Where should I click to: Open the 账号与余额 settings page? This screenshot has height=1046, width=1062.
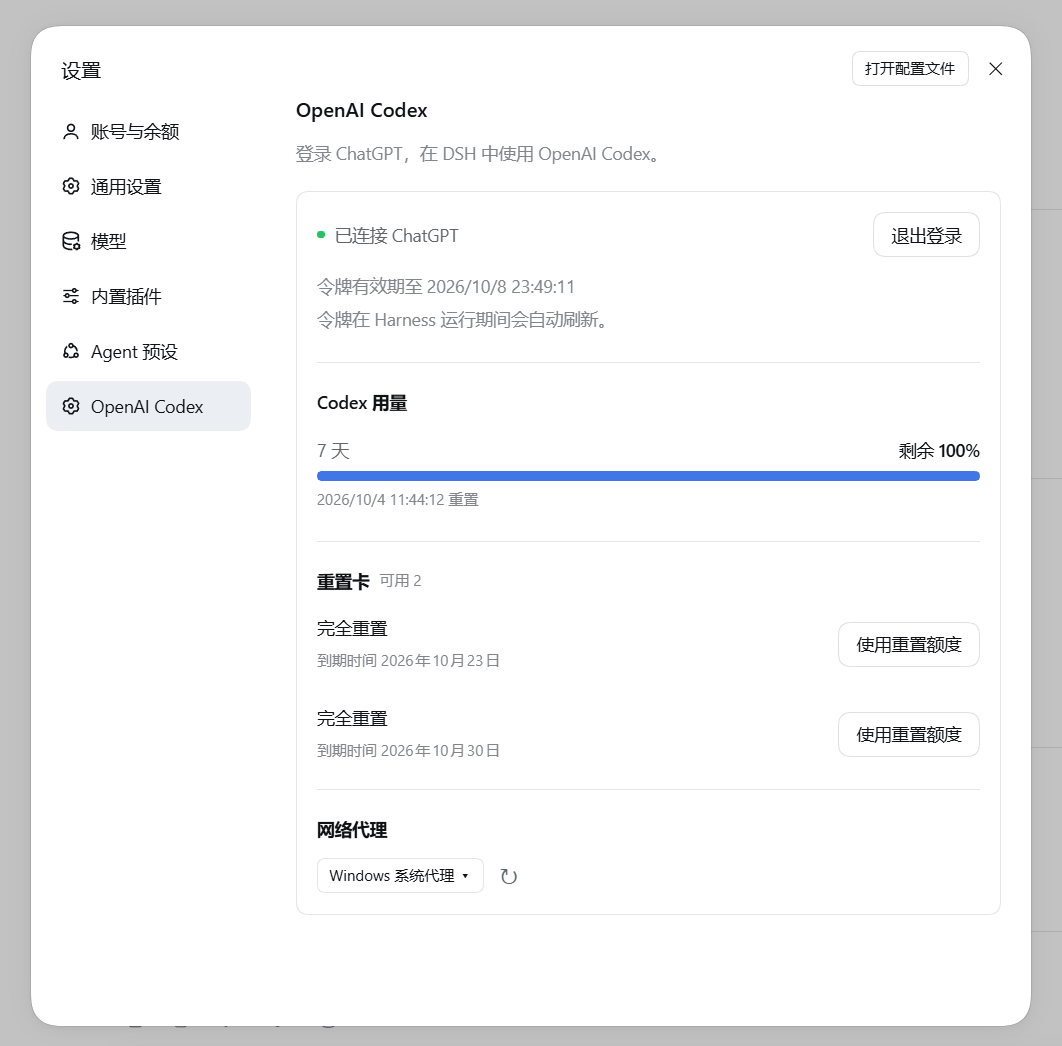(148, 131)
